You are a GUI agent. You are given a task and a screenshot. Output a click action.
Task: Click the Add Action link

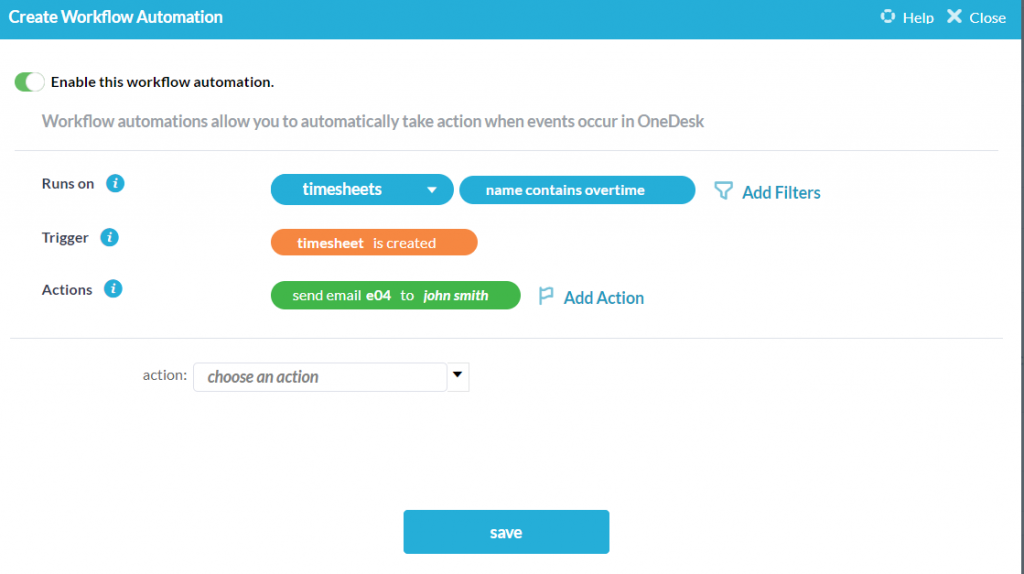tap(603, 298)
